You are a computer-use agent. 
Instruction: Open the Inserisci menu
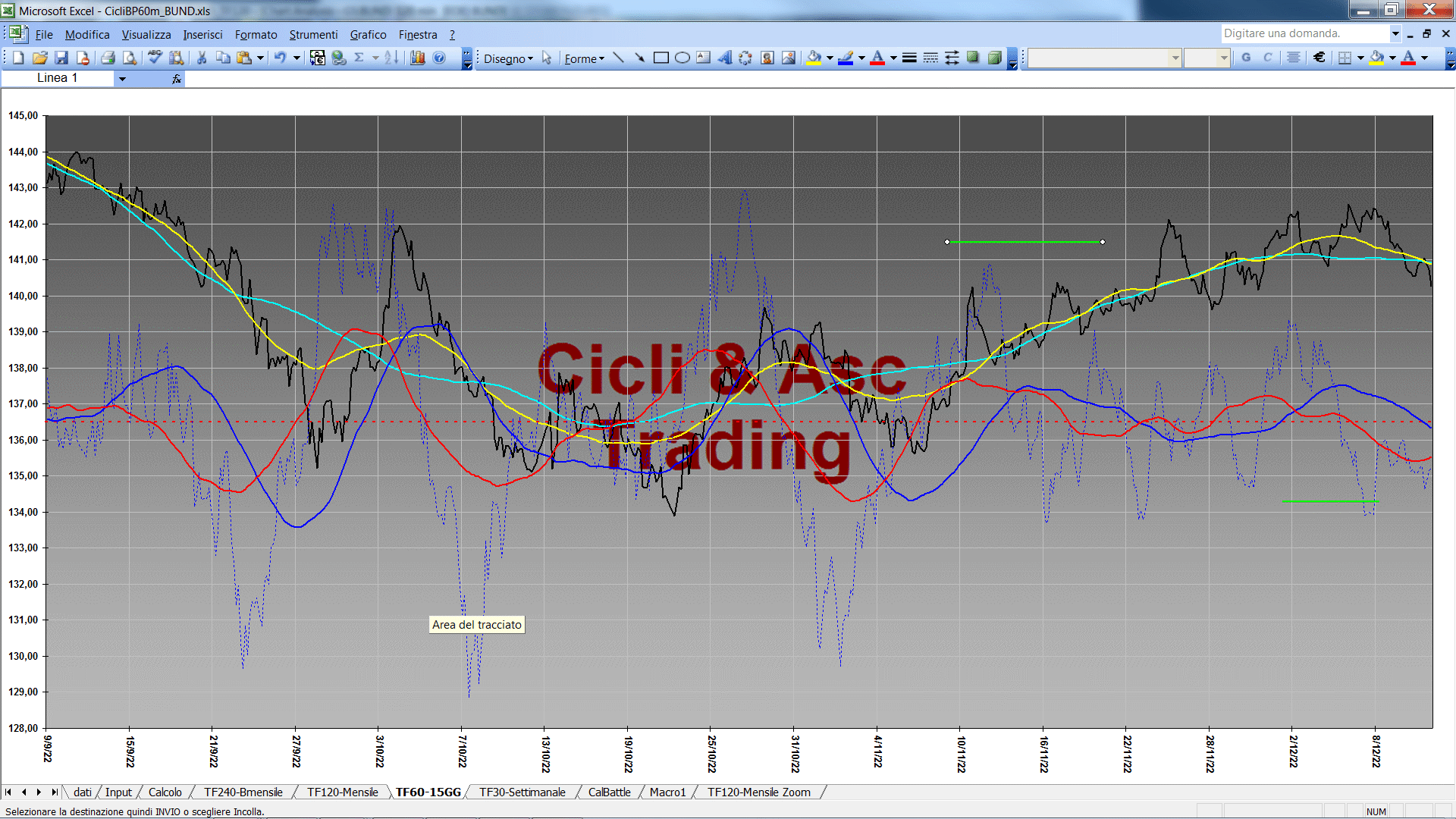tap(202, 35)
